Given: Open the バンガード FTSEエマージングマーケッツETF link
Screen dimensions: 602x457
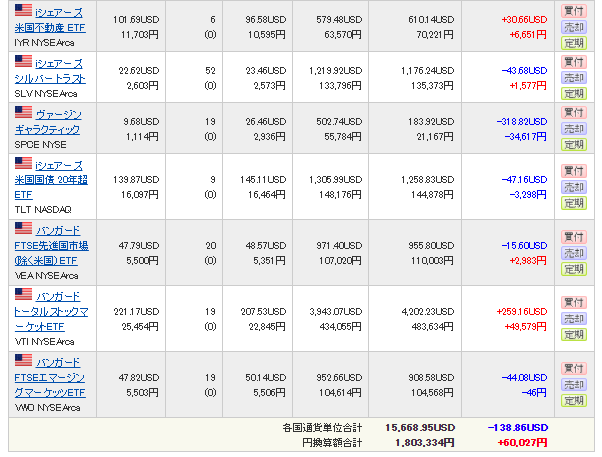Looking at the screenshot, I should (50, 378).
